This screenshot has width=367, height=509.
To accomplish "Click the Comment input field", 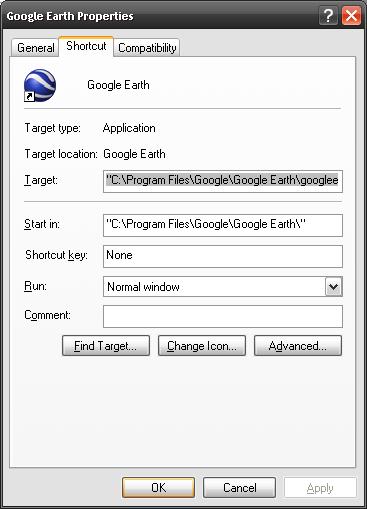I will [x=223, y=316].
